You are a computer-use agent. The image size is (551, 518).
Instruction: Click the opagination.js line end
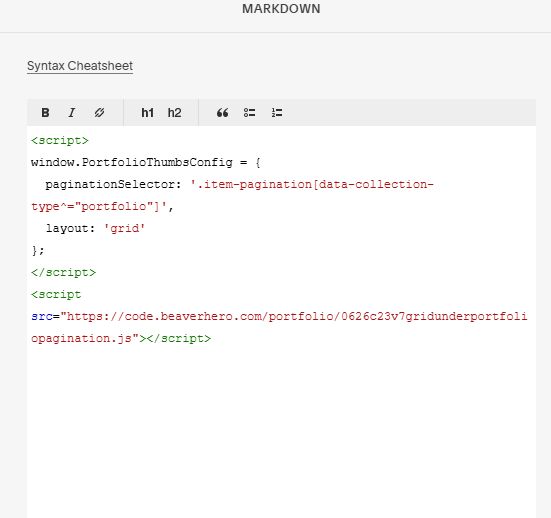point(121,338)
